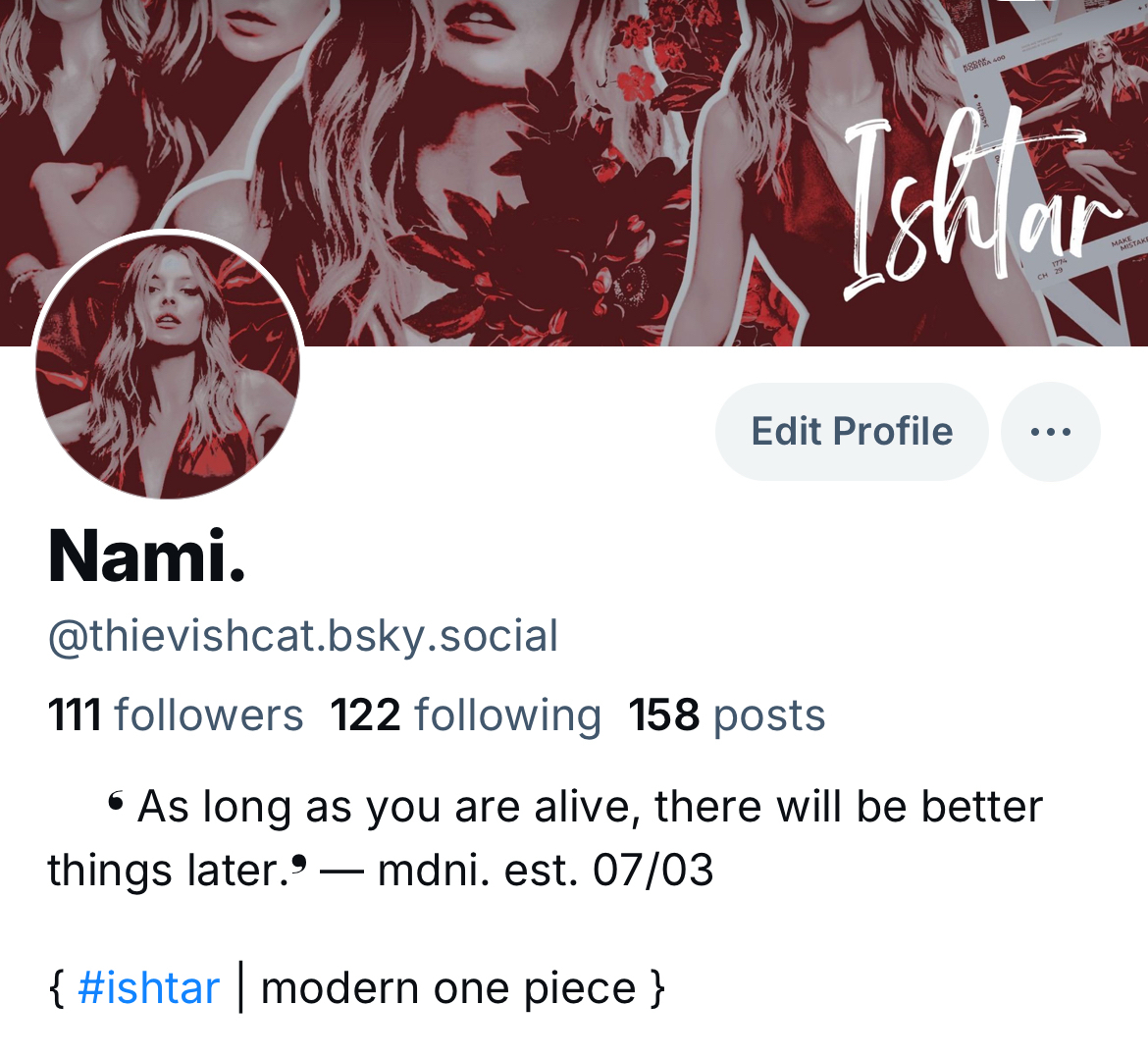View the 111 followers list
The image size is (1148, 1058).
coord(175,714)
